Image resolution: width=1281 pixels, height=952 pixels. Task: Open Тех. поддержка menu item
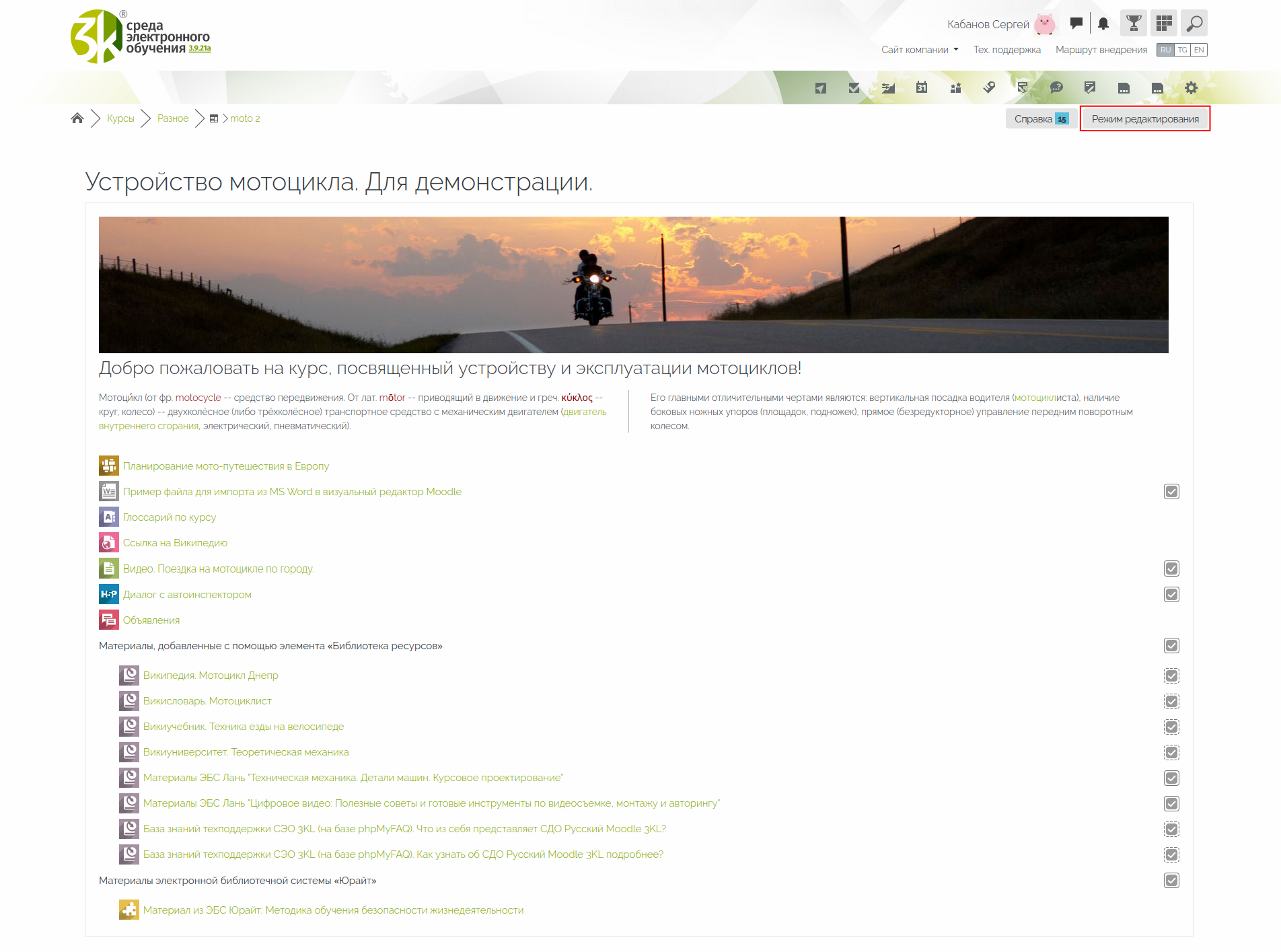1007,50
